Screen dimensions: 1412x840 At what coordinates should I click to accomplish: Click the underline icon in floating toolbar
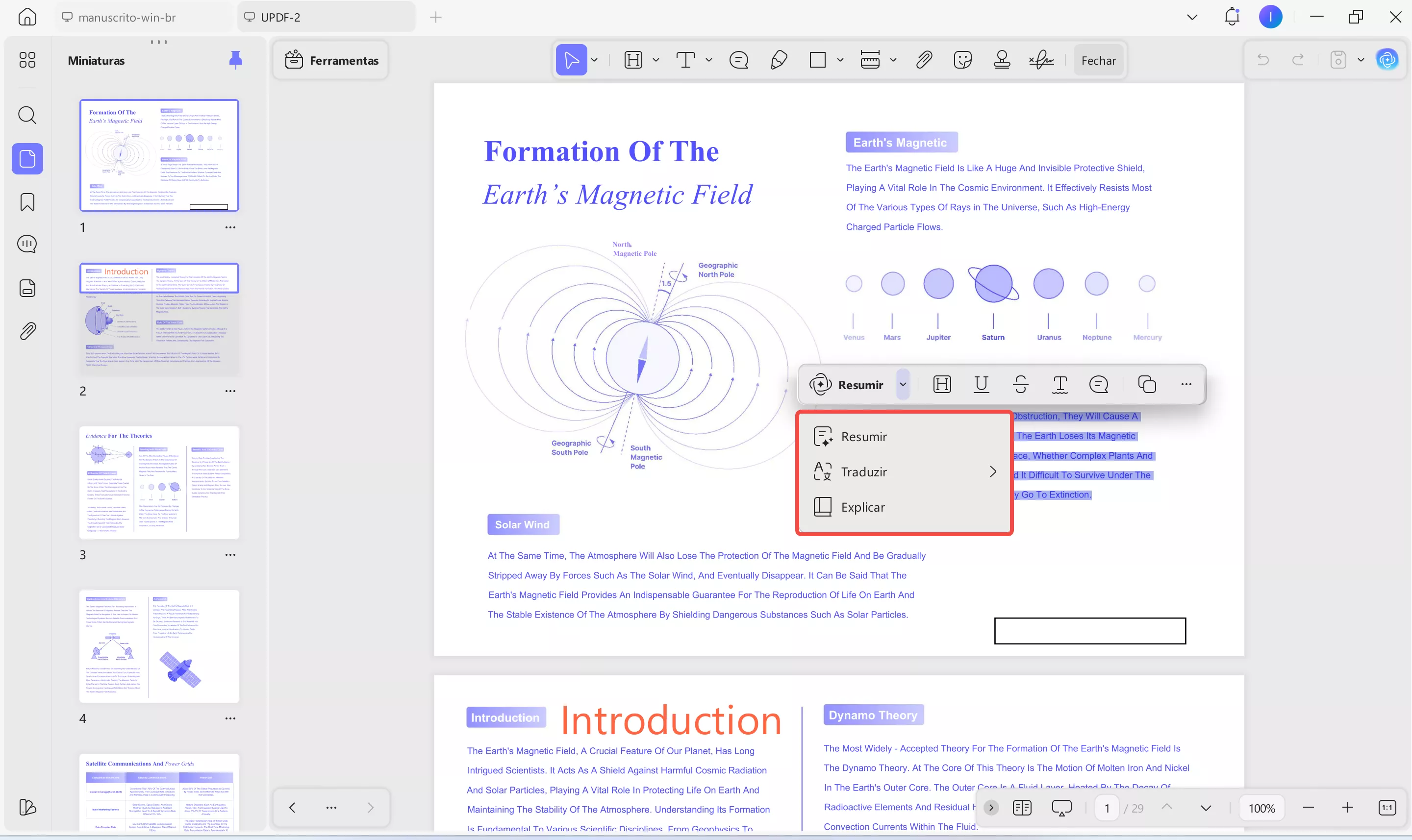[981, 384]
